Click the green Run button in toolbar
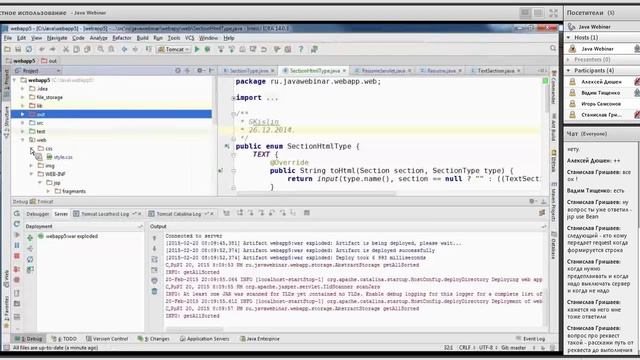640x360 pixels. (x=197, y=49)
